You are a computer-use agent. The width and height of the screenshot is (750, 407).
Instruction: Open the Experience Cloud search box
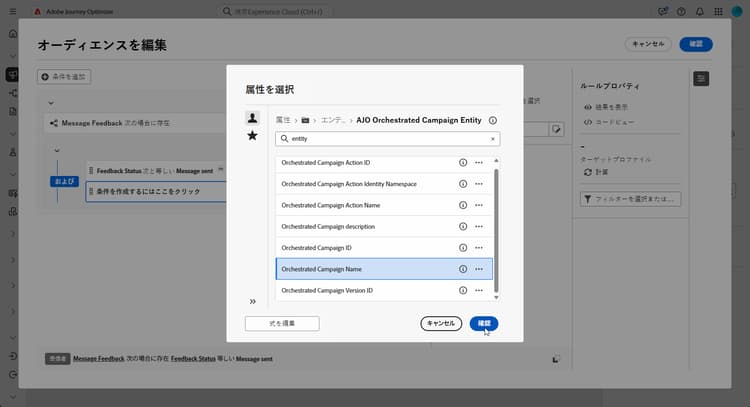coord(276,11)
